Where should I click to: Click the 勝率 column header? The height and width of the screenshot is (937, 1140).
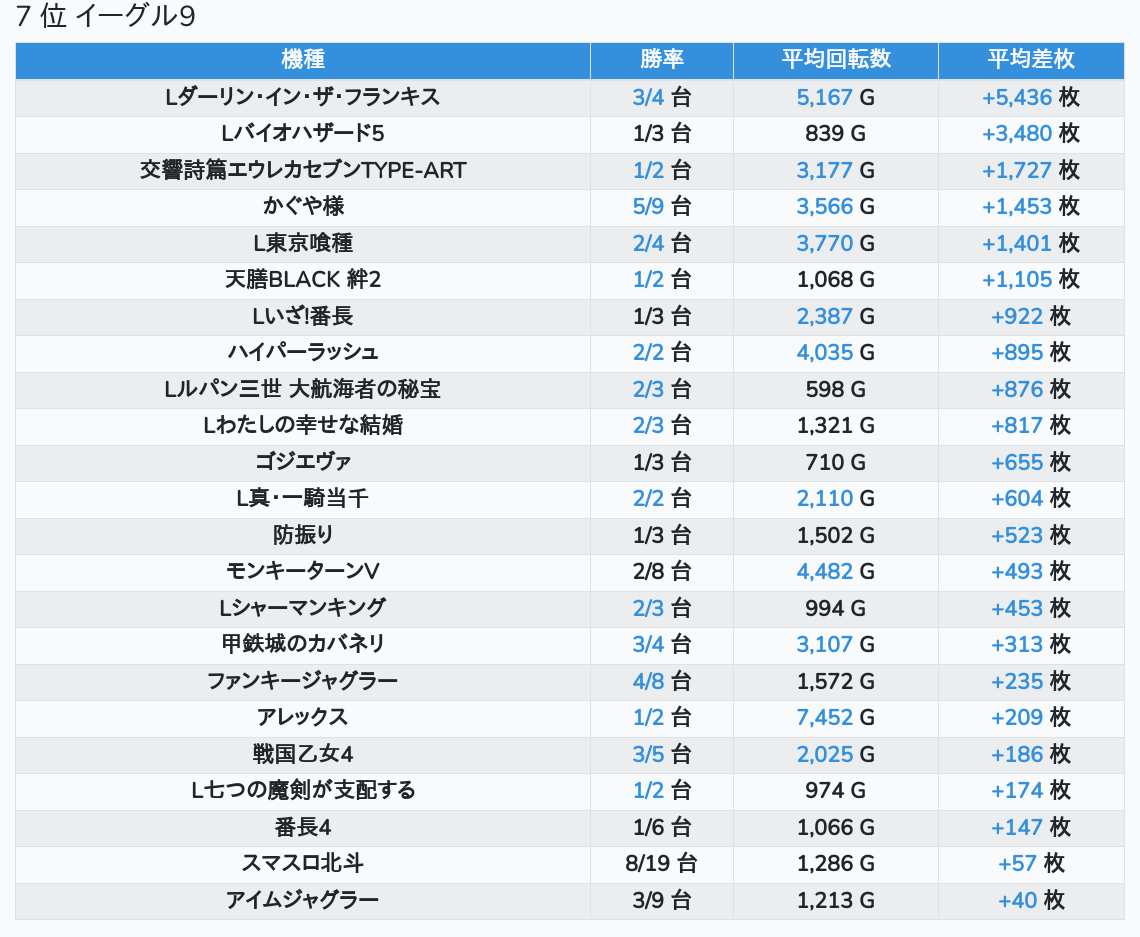coord(662,59)
